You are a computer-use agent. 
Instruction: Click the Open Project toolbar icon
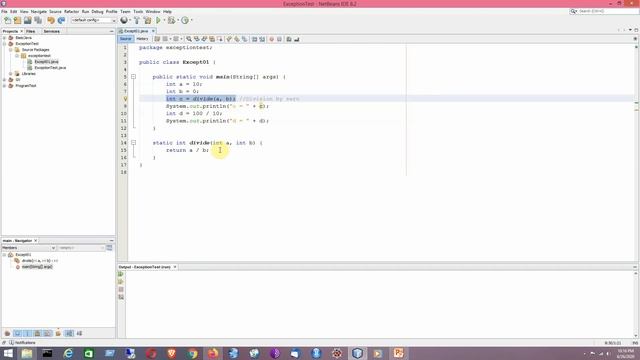pyautogui.click(x=27, y=20)
